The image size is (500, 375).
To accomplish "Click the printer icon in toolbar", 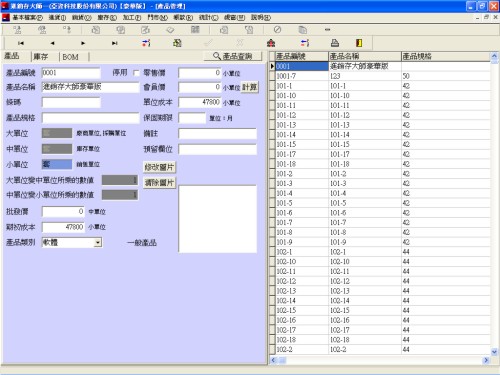I will click(x=335, y=43).
